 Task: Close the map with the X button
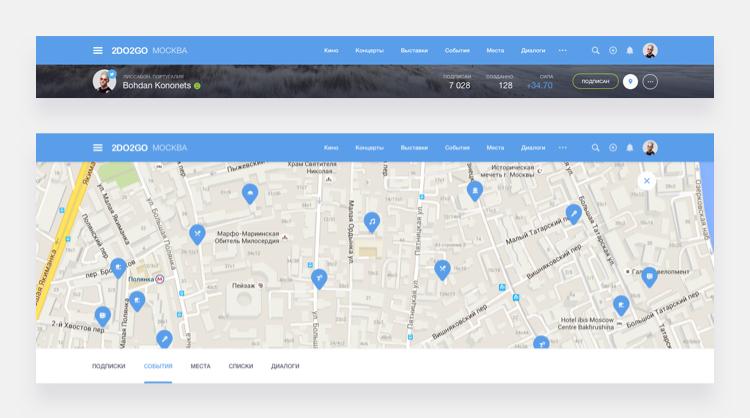pyautogui.click(x=647, y=181)
